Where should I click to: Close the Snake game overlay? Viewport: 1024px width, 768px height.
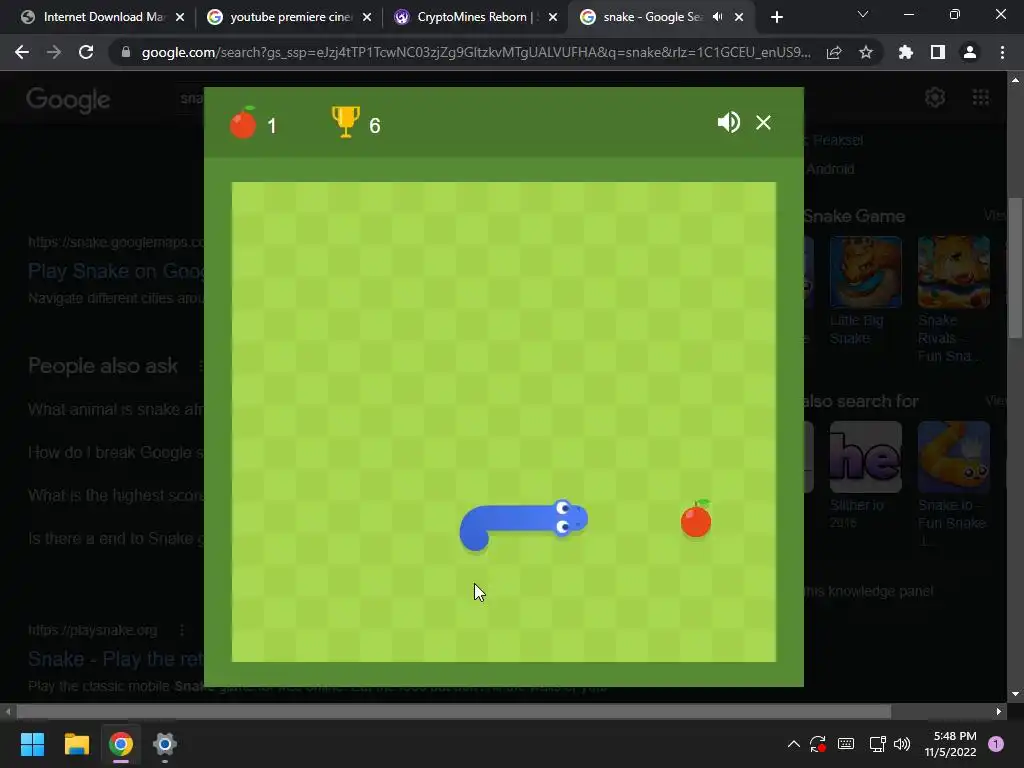coord(763,123)
